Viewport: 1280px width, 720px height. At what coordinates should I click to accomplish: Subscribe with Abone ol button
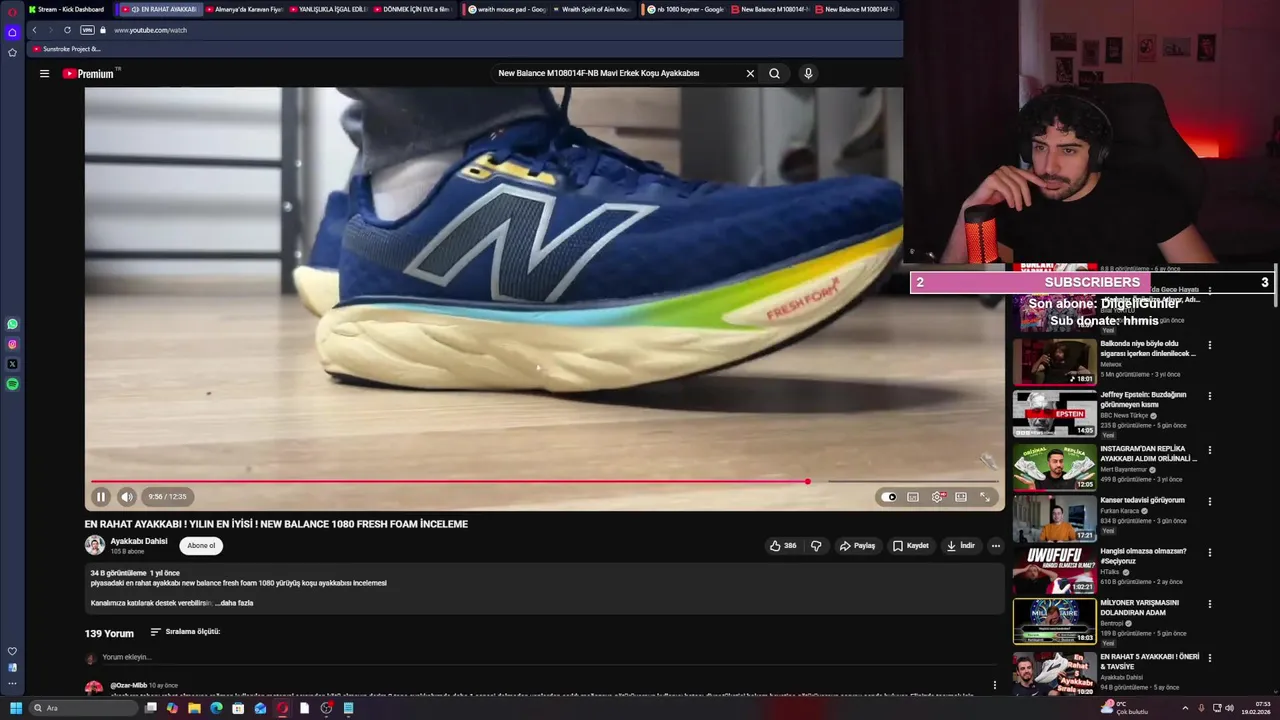click(x=201, y=546)
